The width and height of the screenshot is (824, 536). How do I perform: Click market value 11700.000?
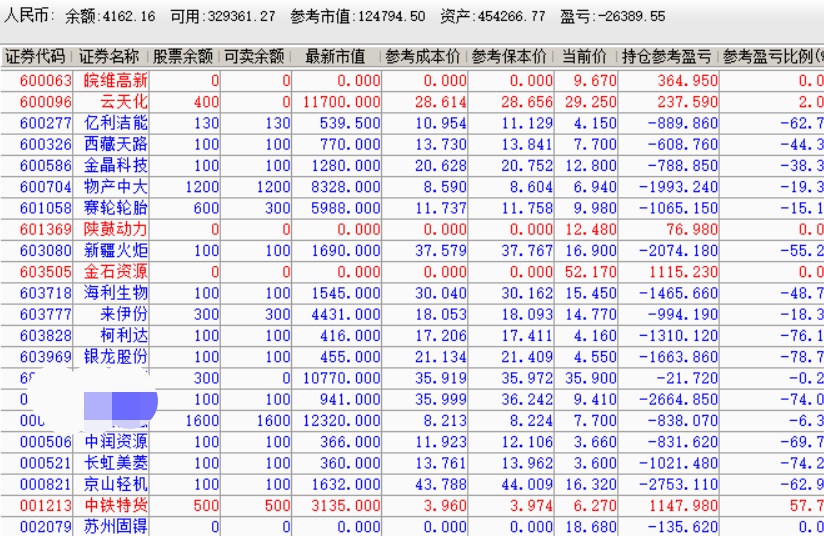pos(342,102)
